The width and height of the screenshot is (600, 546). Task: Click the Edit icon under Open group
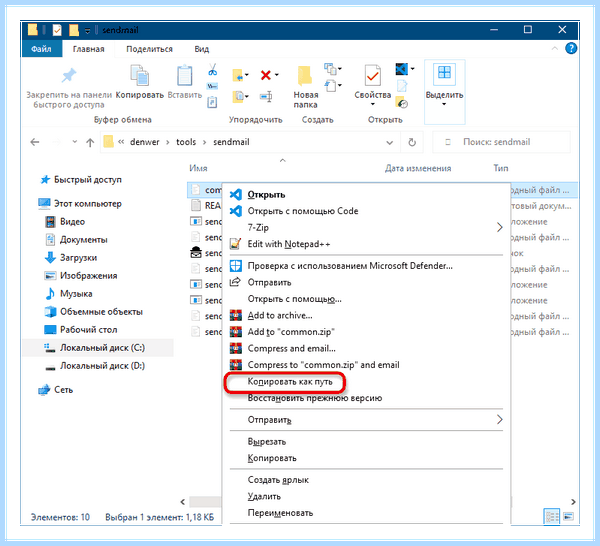click(x=402, y=86)
